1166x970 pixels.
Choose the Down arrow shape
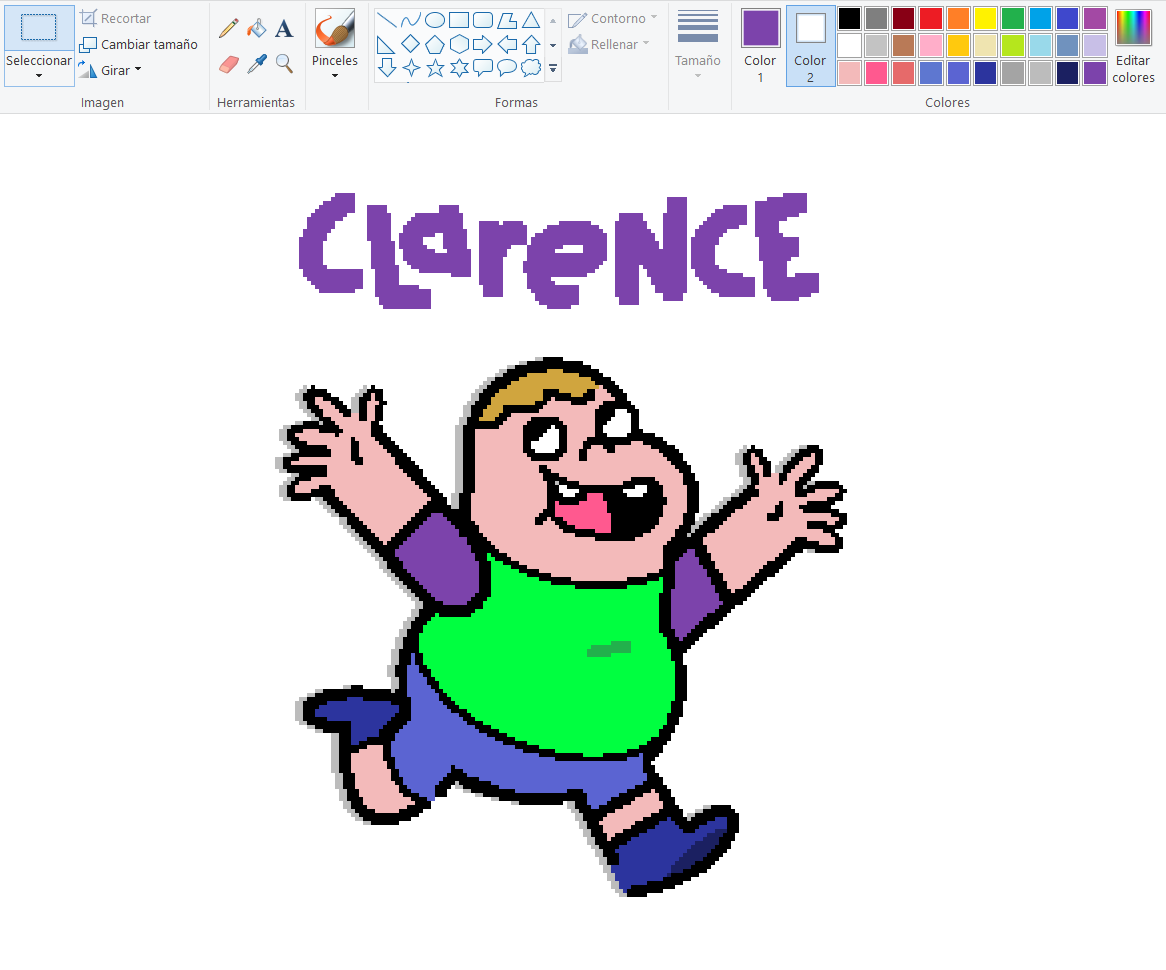pos(387,68)
